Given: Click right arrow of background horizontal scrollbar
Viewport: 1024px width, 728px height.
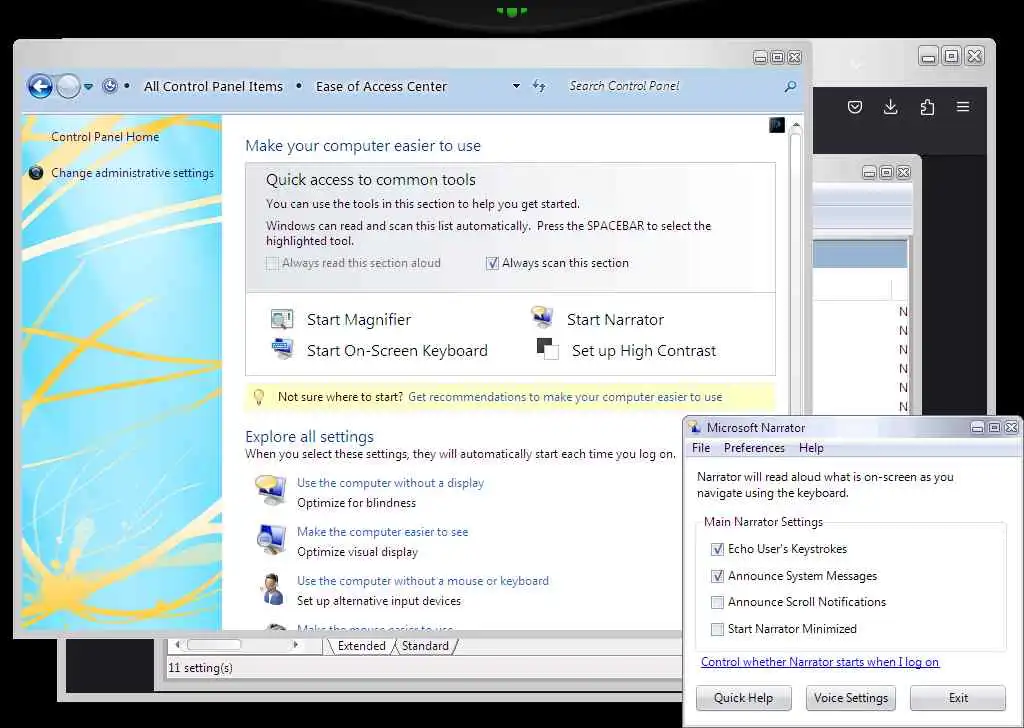Looking at the screenshot, I should click(296, 644).
